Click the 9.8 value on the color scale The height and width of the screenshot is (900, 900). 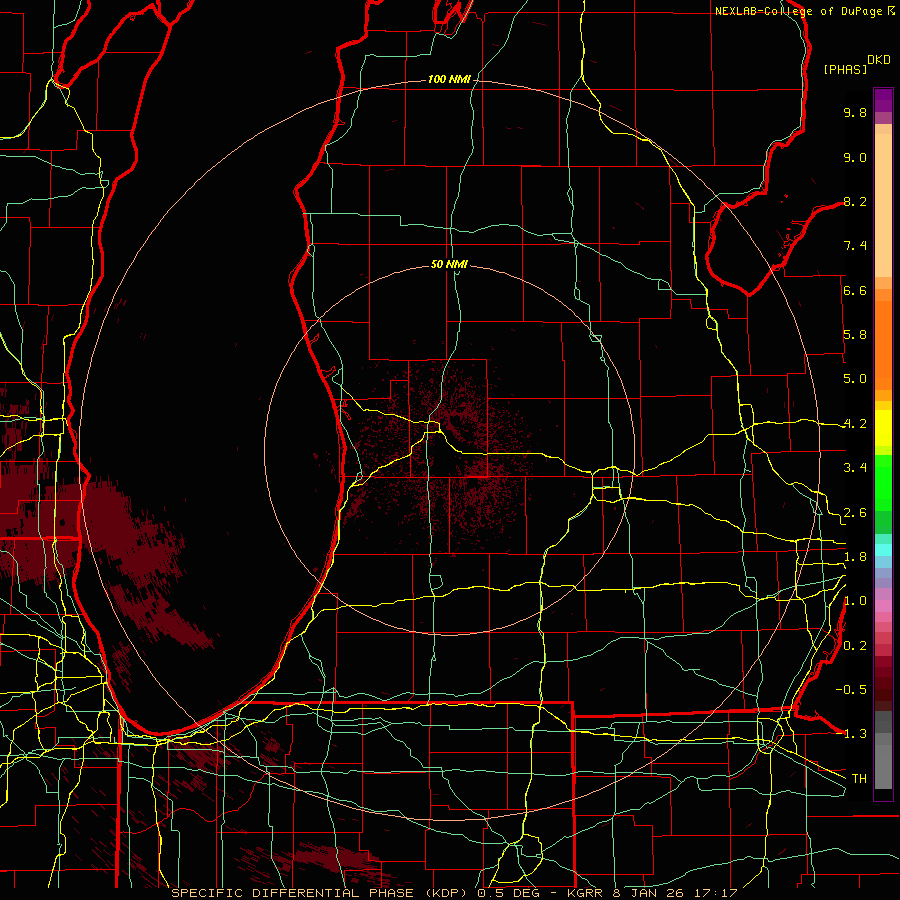(855, 112)
